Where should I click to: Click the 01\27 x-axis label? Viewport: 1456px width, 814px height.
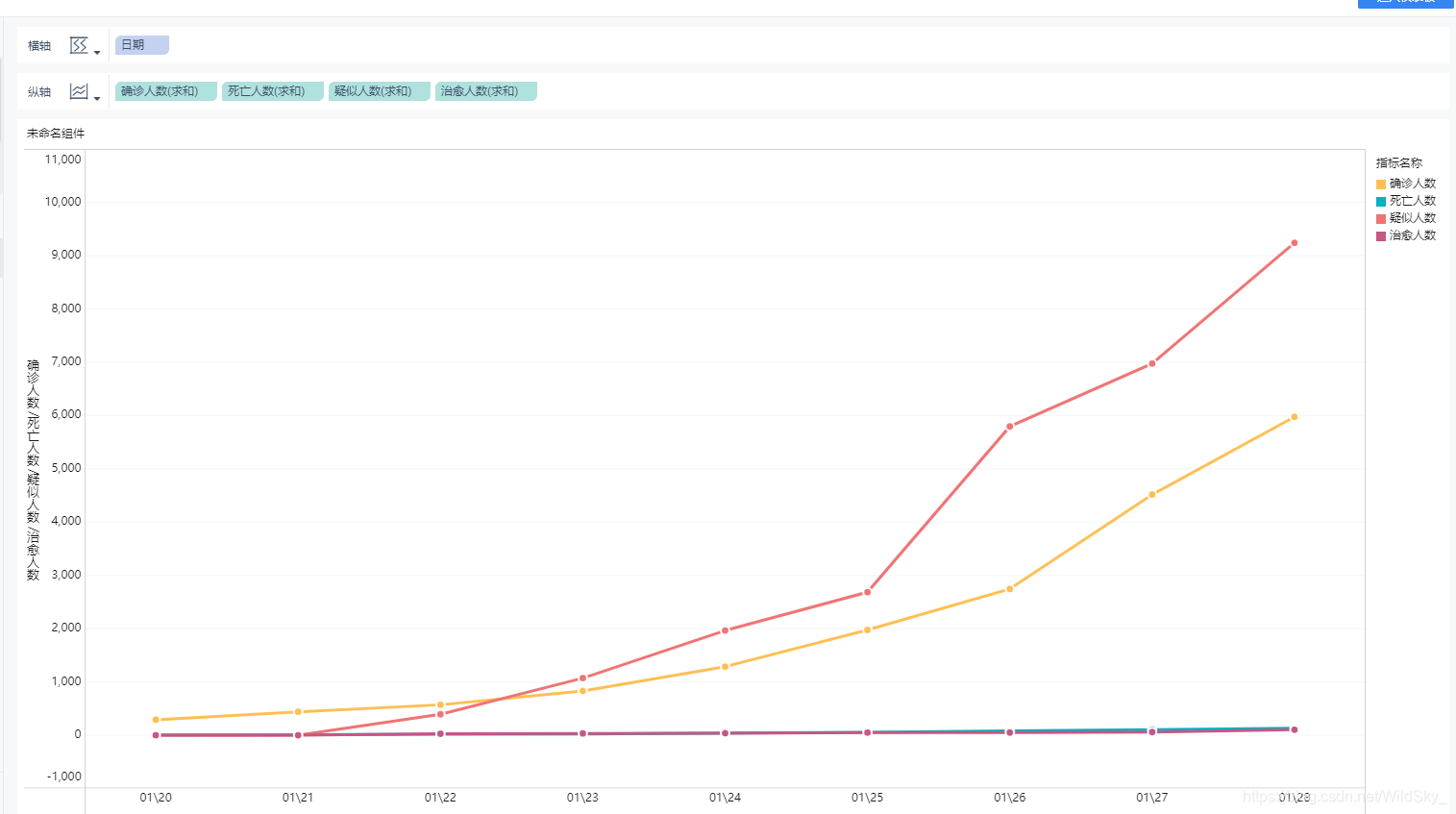(1152, 798)
